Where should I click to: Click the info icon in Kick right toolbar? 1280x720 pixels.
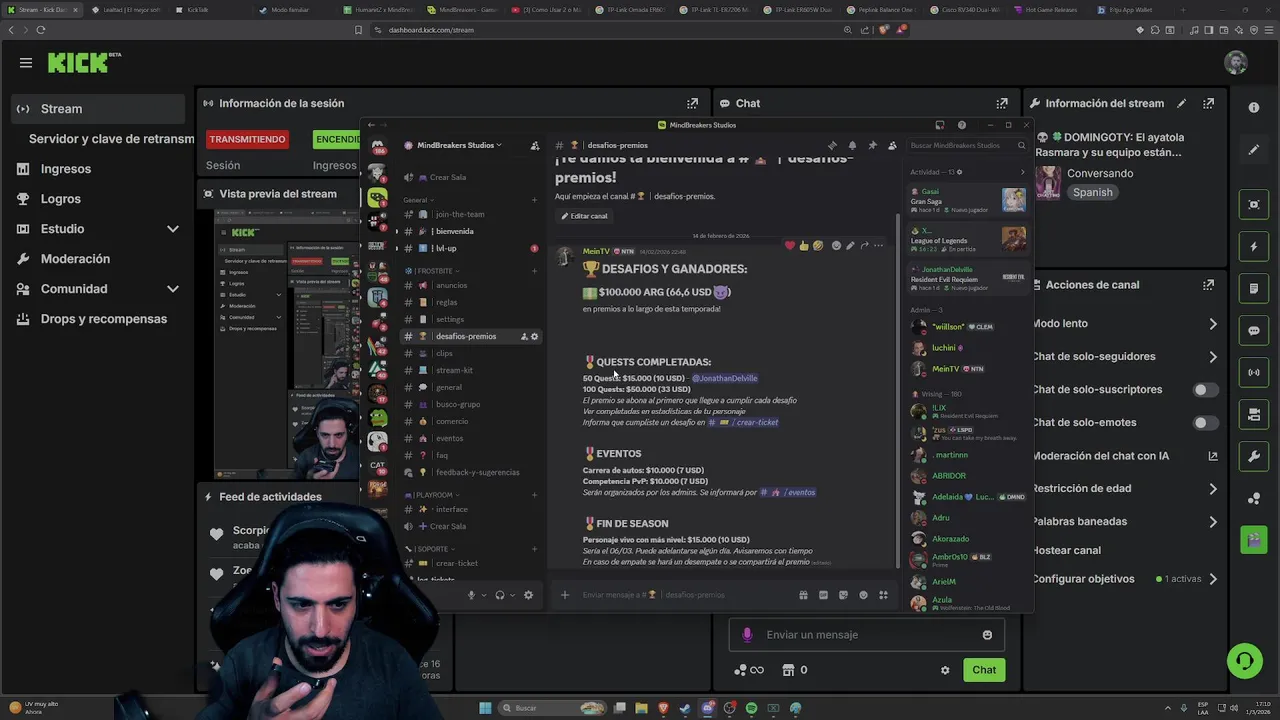[1254, 107]
